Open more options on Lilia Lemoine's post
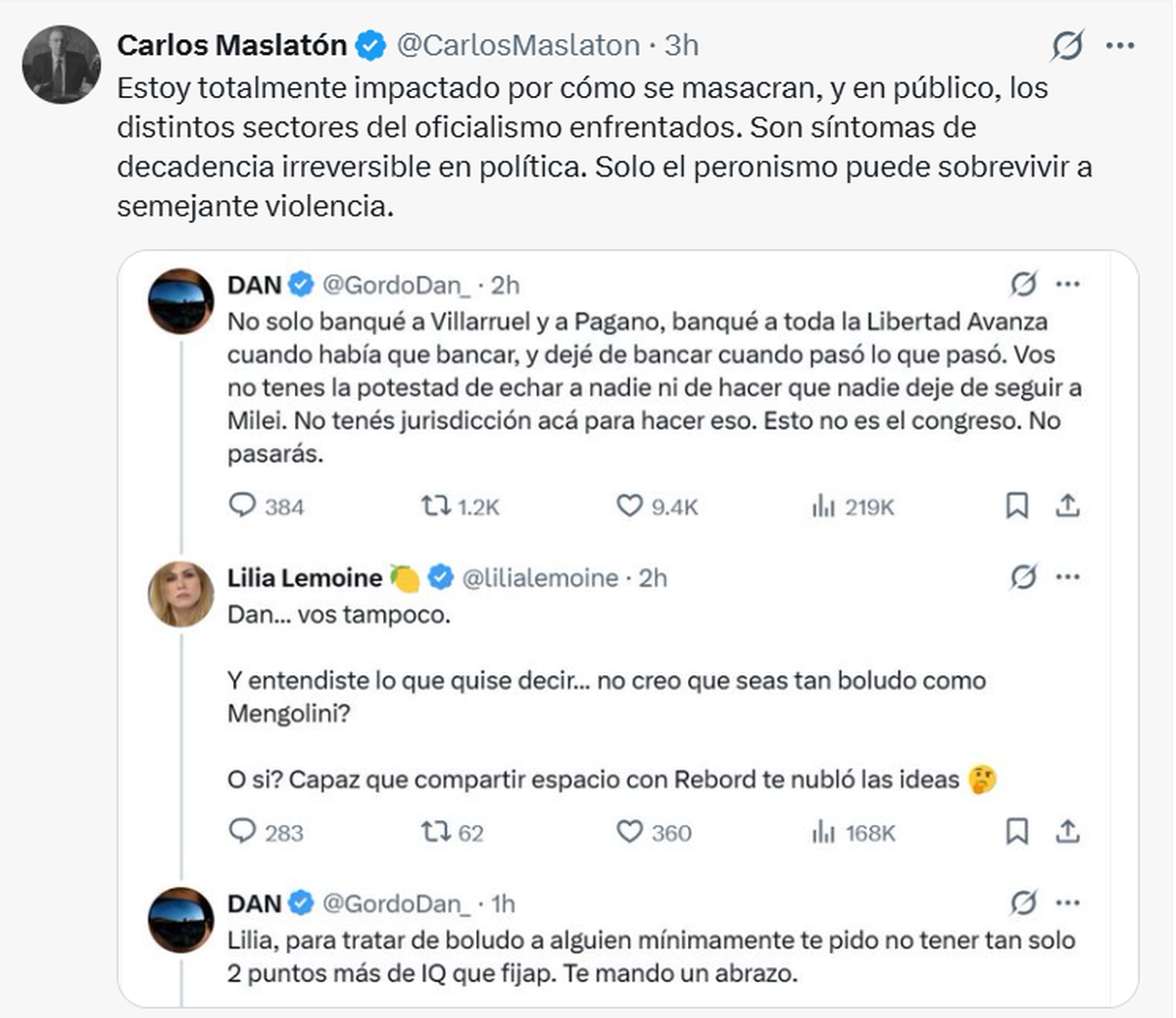 (1067, 578)
